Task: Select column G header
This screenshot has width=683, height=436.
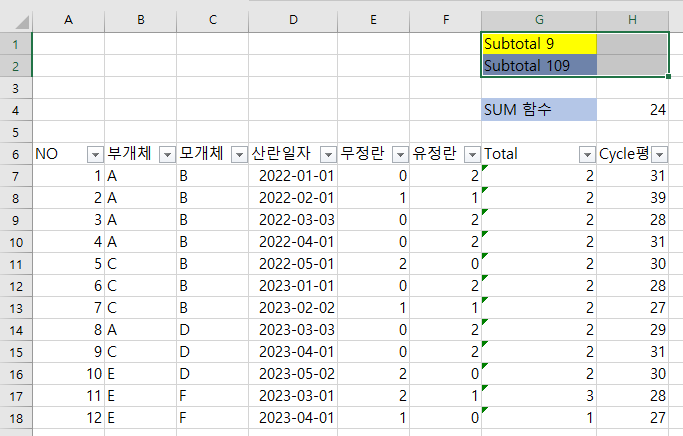Action: click(539, 20)
